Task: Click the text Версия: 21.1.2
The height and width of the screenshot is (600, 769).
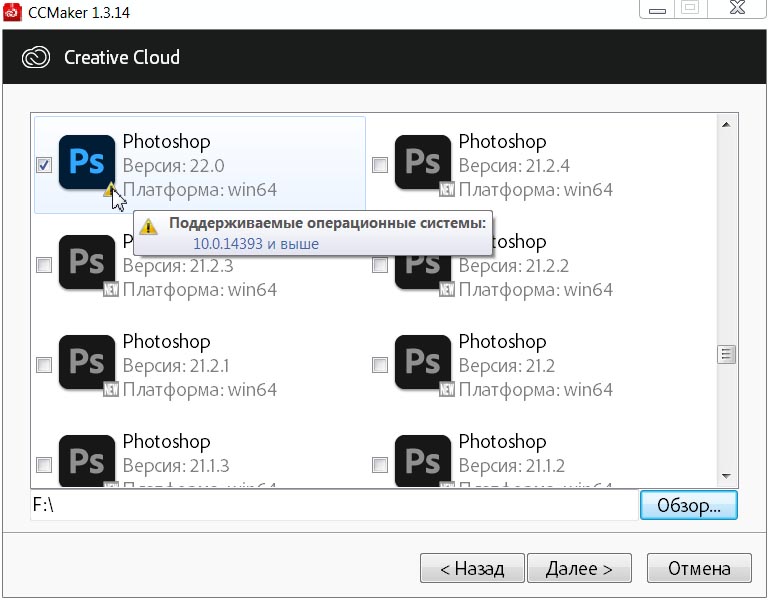Action: 512,466
